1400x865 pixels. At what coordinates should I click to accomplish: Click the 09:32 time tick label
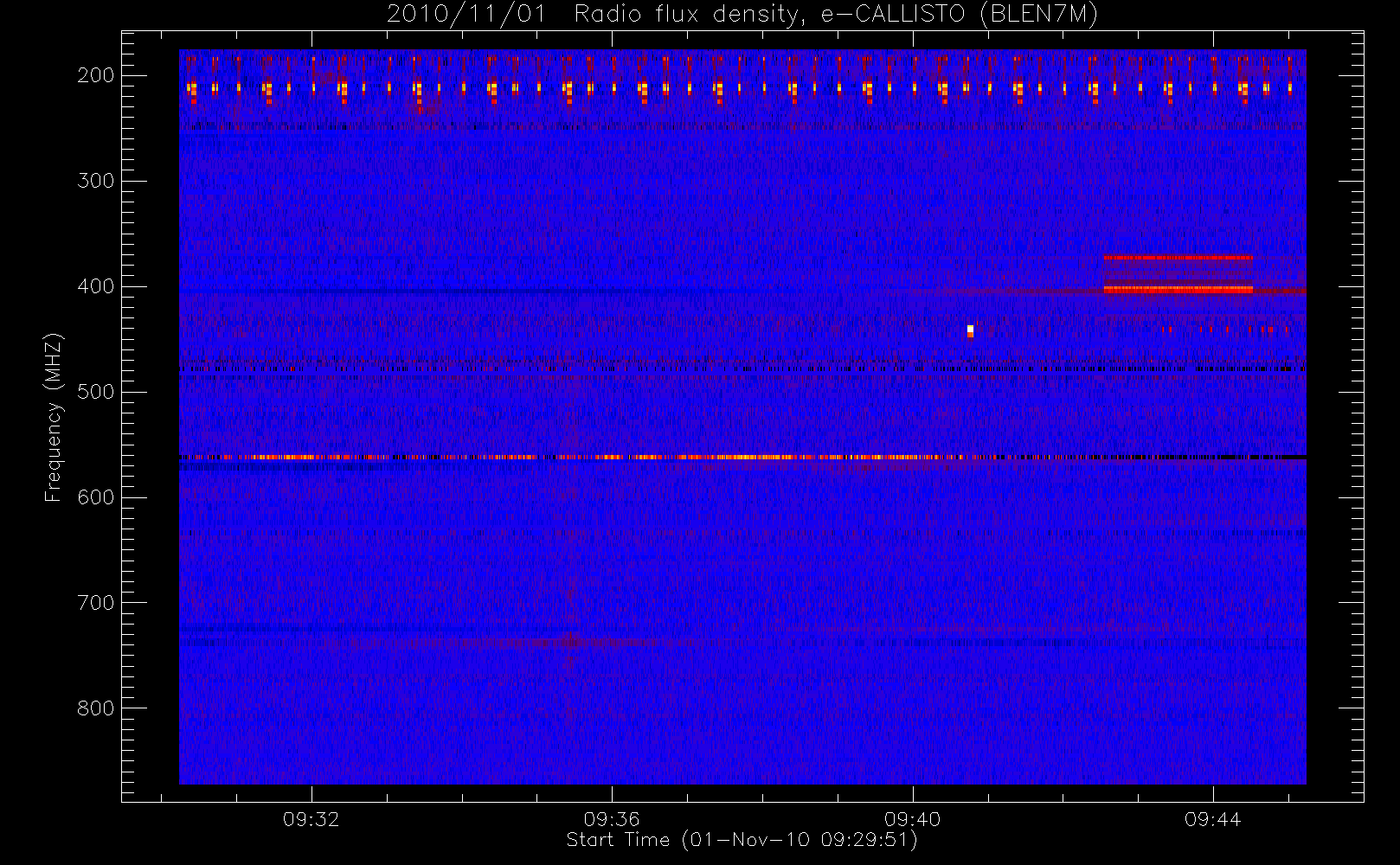(311, 819)
